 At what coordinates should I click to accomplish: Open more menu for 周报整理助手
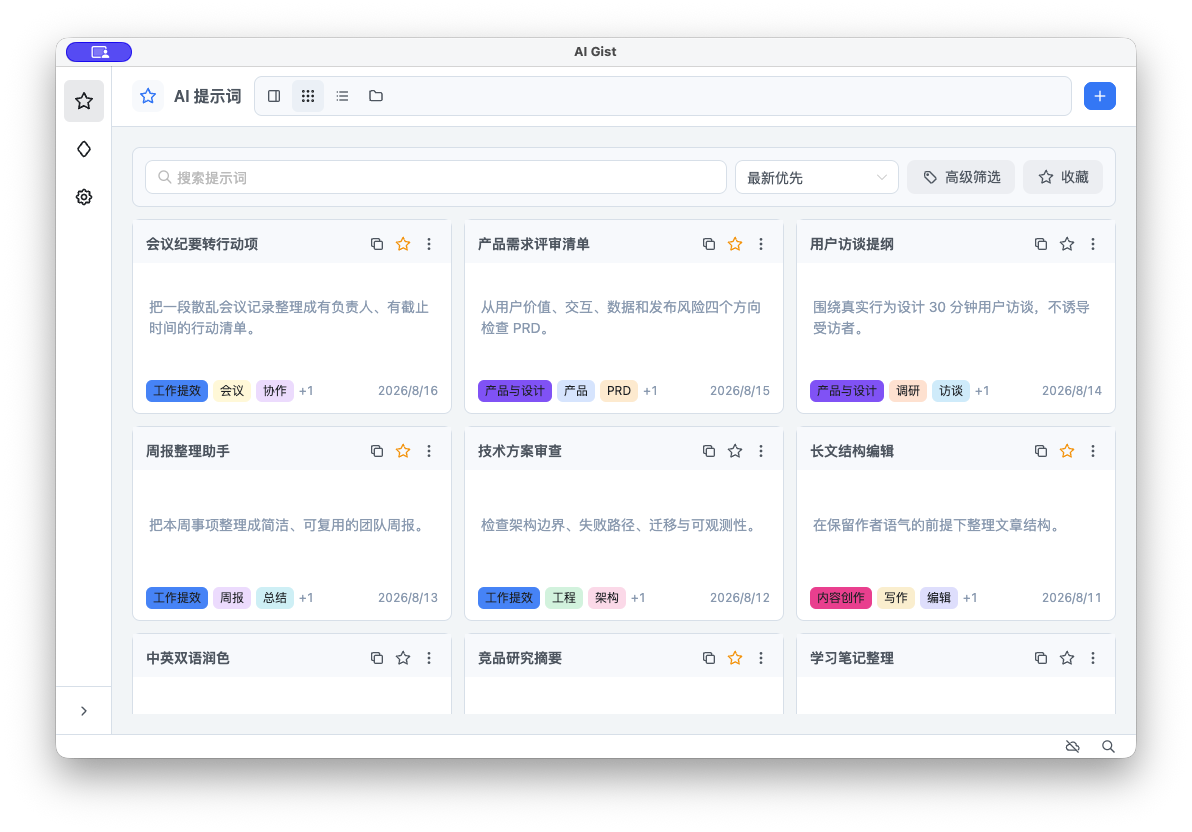click(429, 451)
